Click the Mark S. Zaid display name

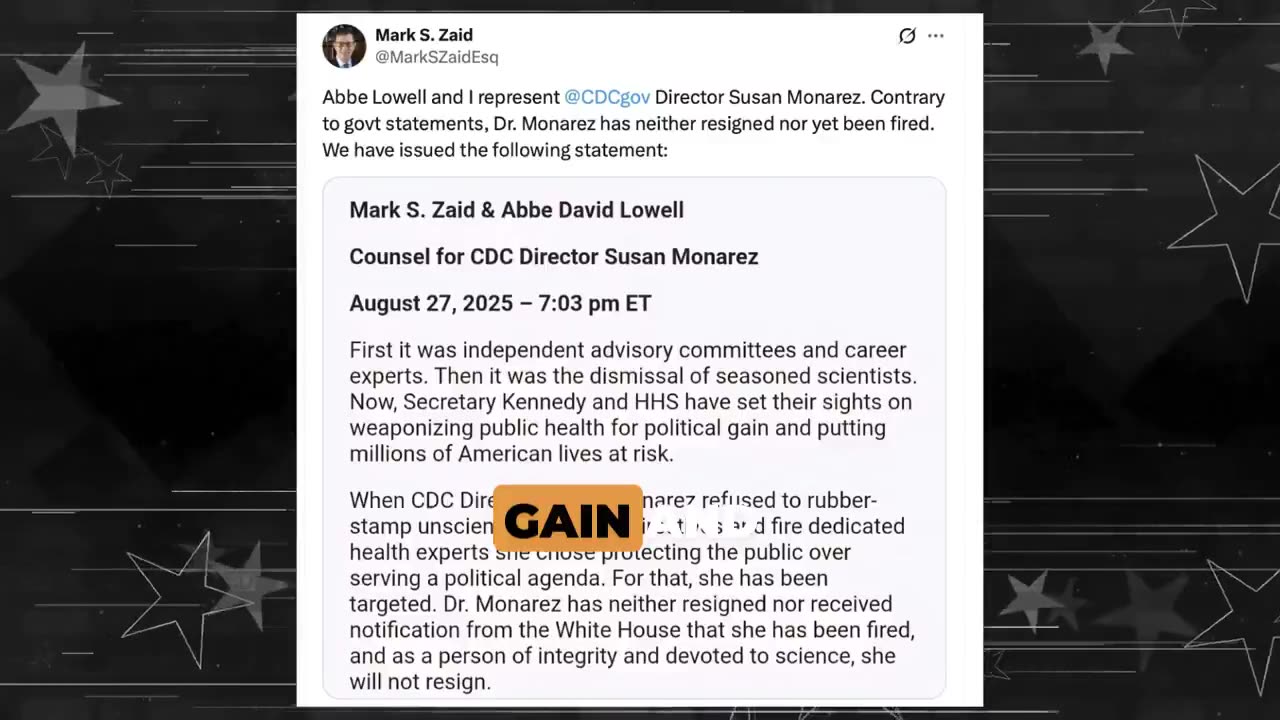coord(424,35)
